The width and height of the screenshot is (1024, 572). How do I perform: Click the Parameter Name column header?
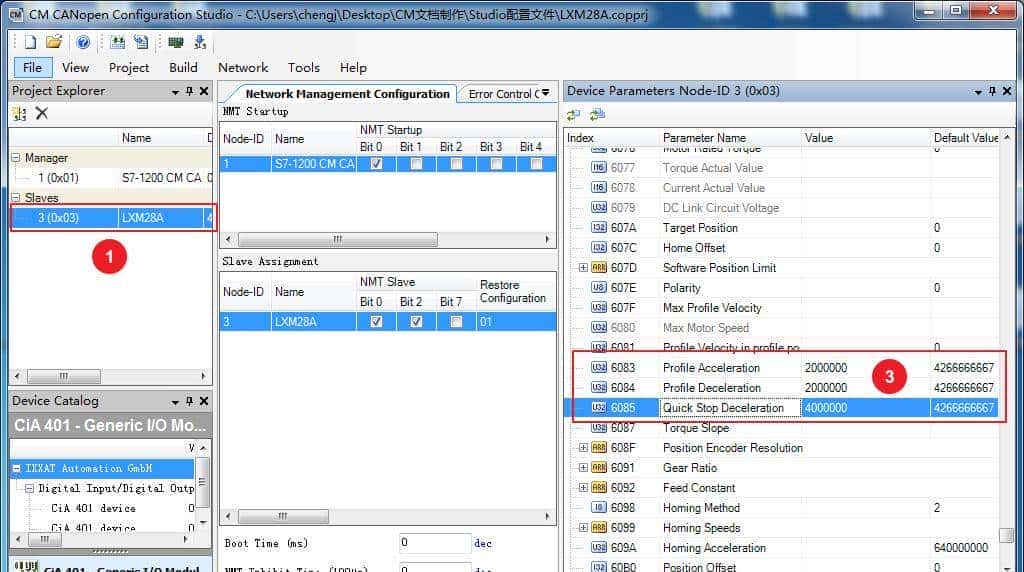point(704,138)
